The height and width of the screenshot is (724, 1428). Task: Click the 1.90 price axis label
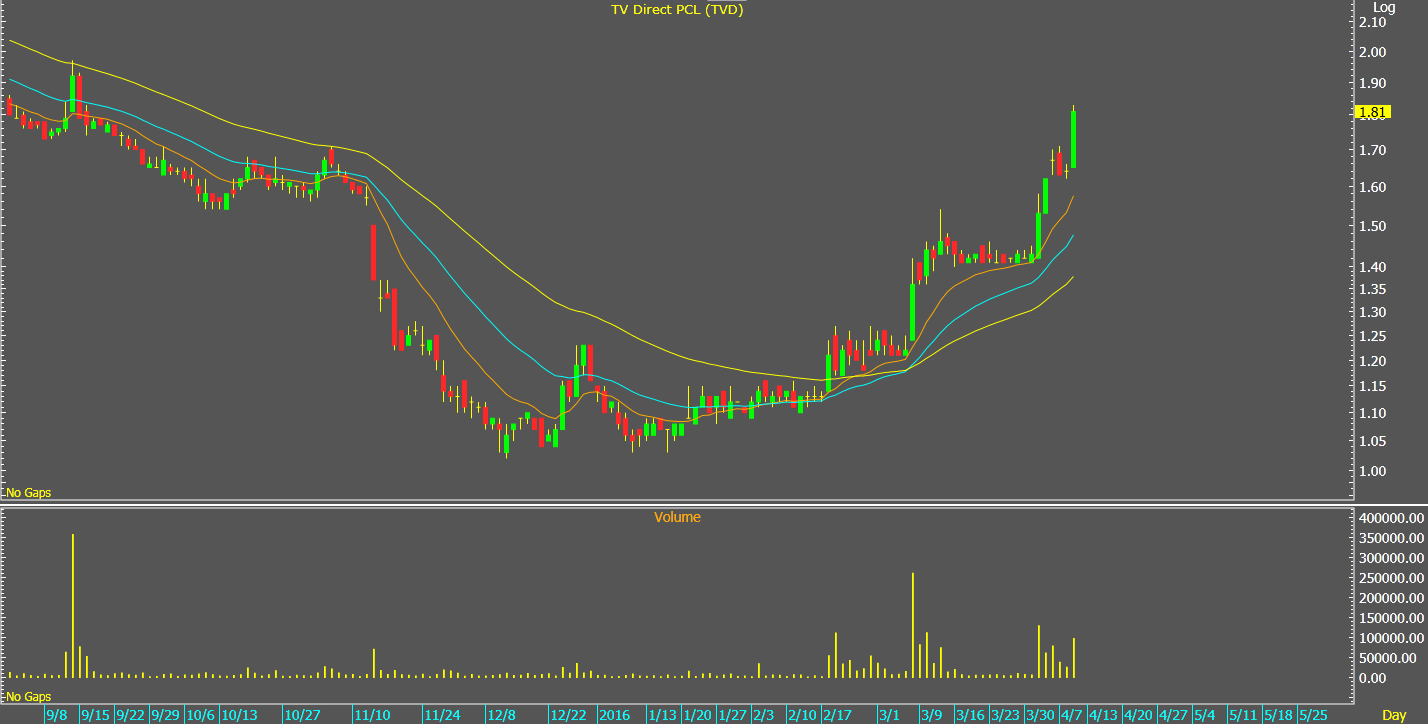(1372, 83)
